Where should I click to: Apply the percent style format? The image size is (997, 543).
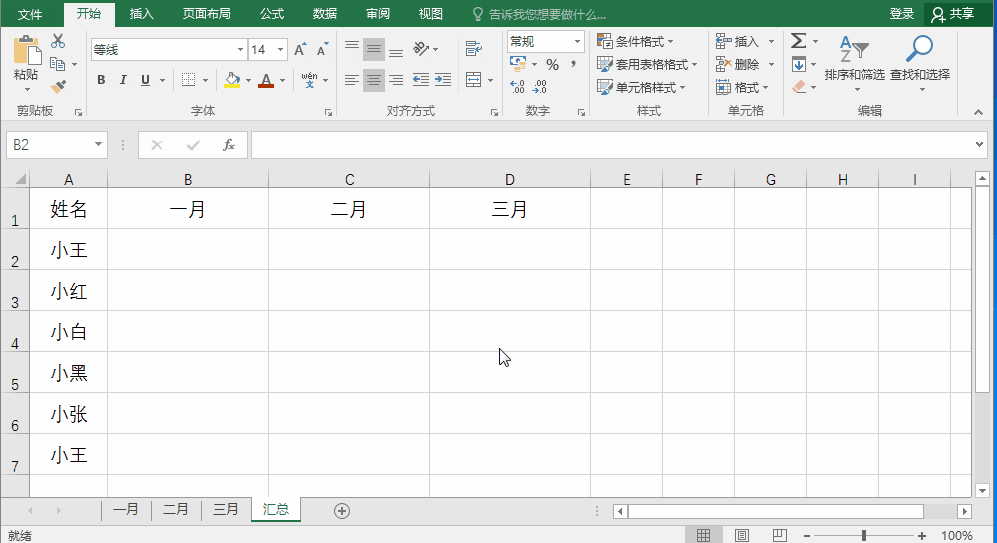pyautogui.click(x=553, y=64)
